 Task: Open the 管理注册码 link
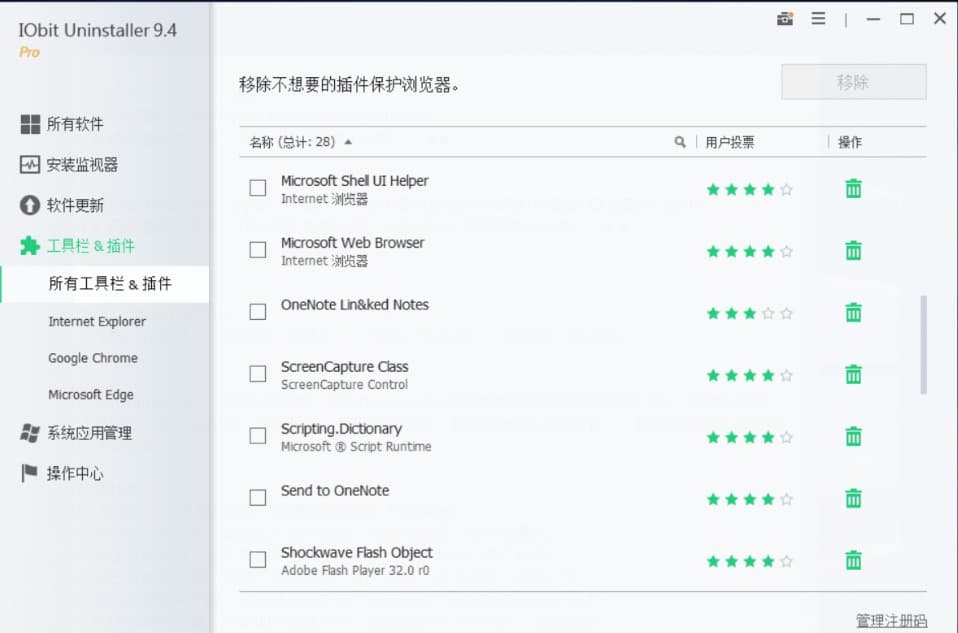click(891, 621)
